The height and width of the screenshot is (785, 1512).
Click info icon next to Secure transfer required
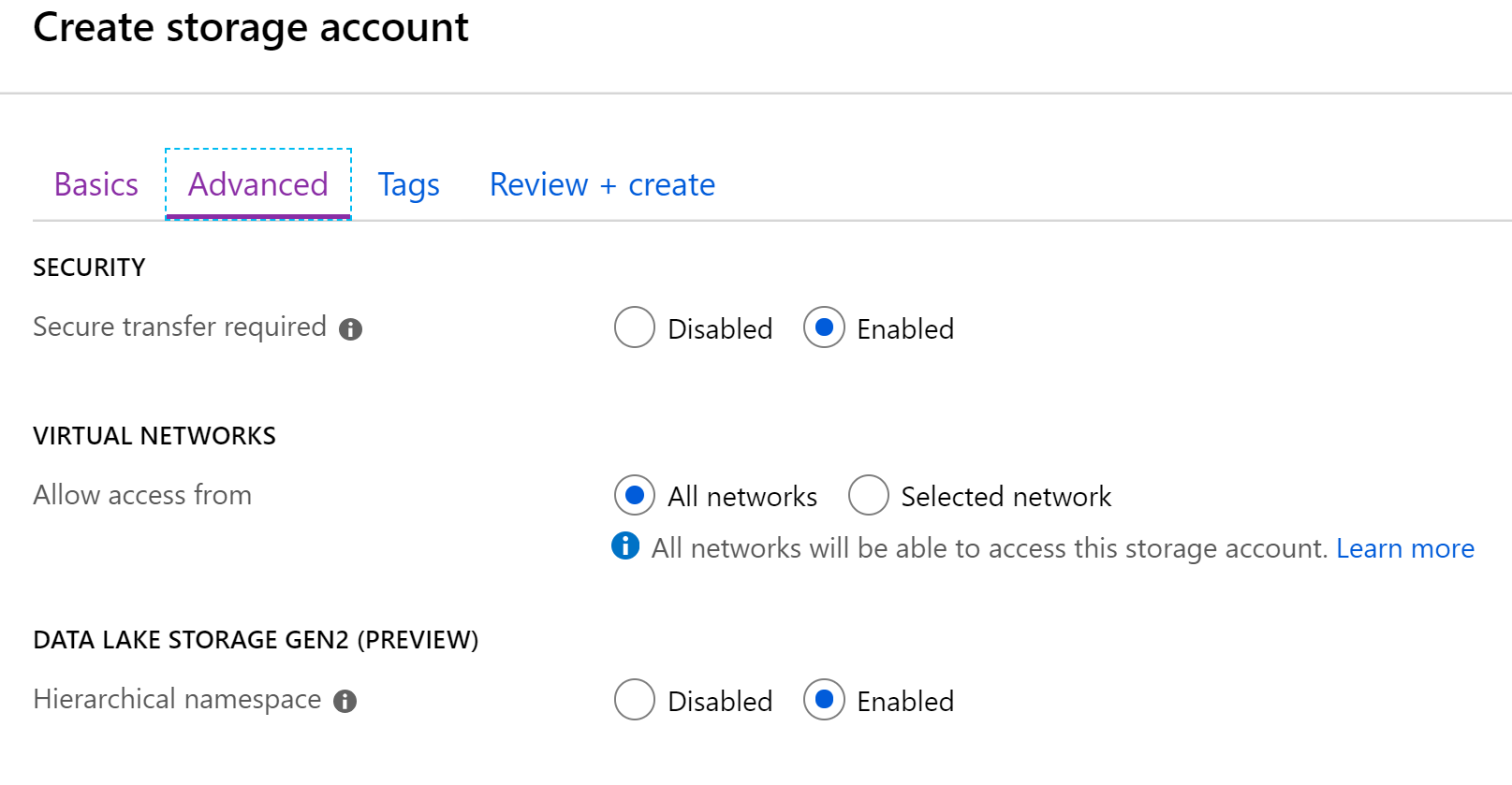coord(351,329)
